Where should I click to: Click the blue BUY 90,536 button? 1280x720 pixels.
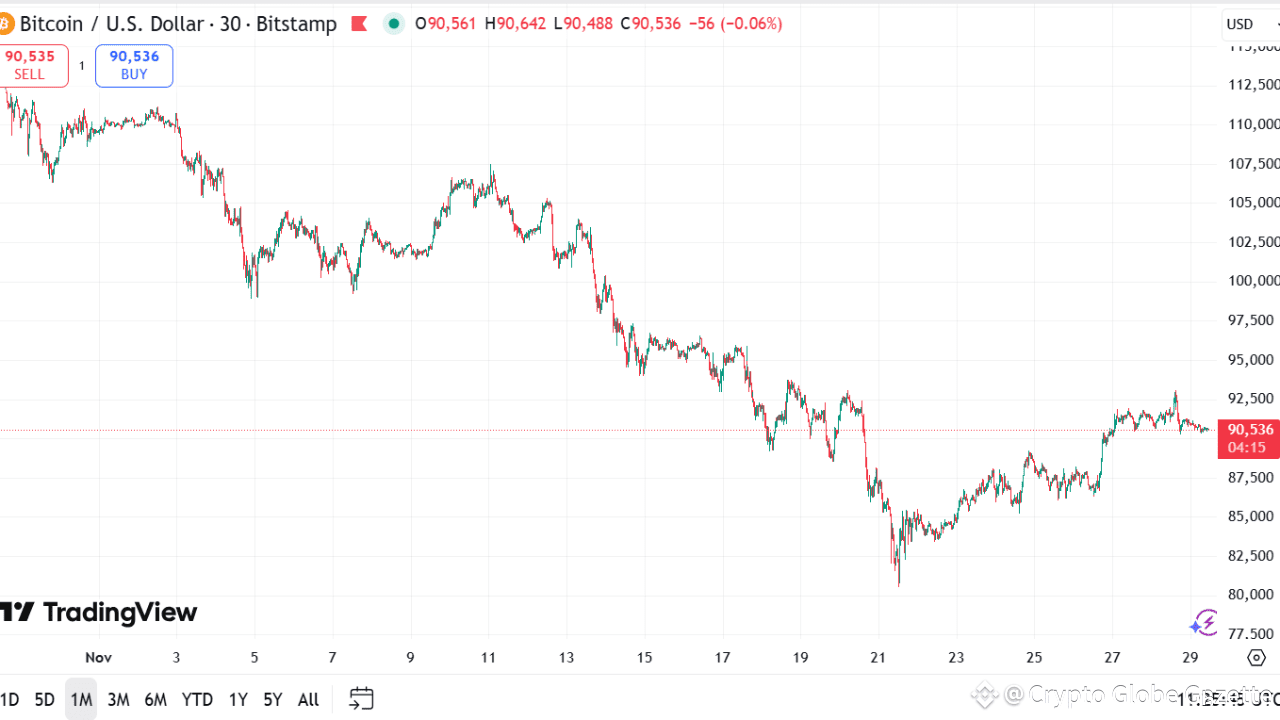coord(134,65)
